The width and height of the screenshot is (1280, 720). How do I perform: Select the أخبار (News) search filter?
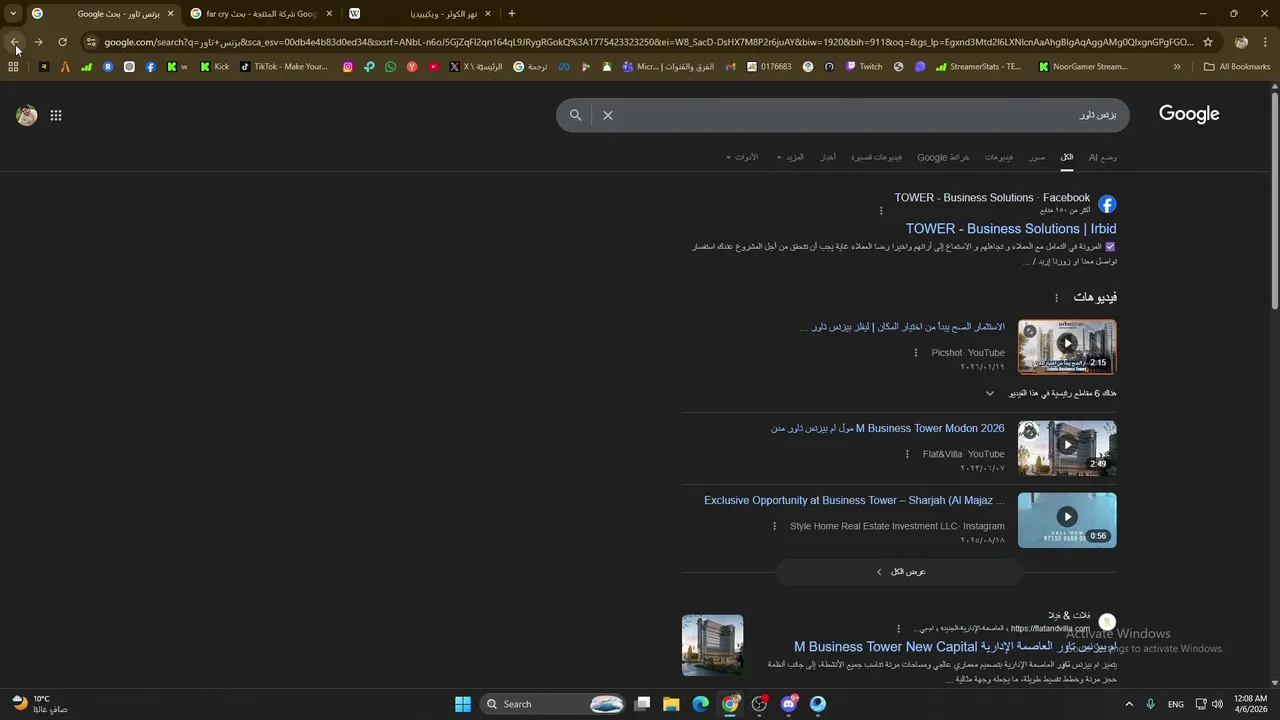pos(828,157)
